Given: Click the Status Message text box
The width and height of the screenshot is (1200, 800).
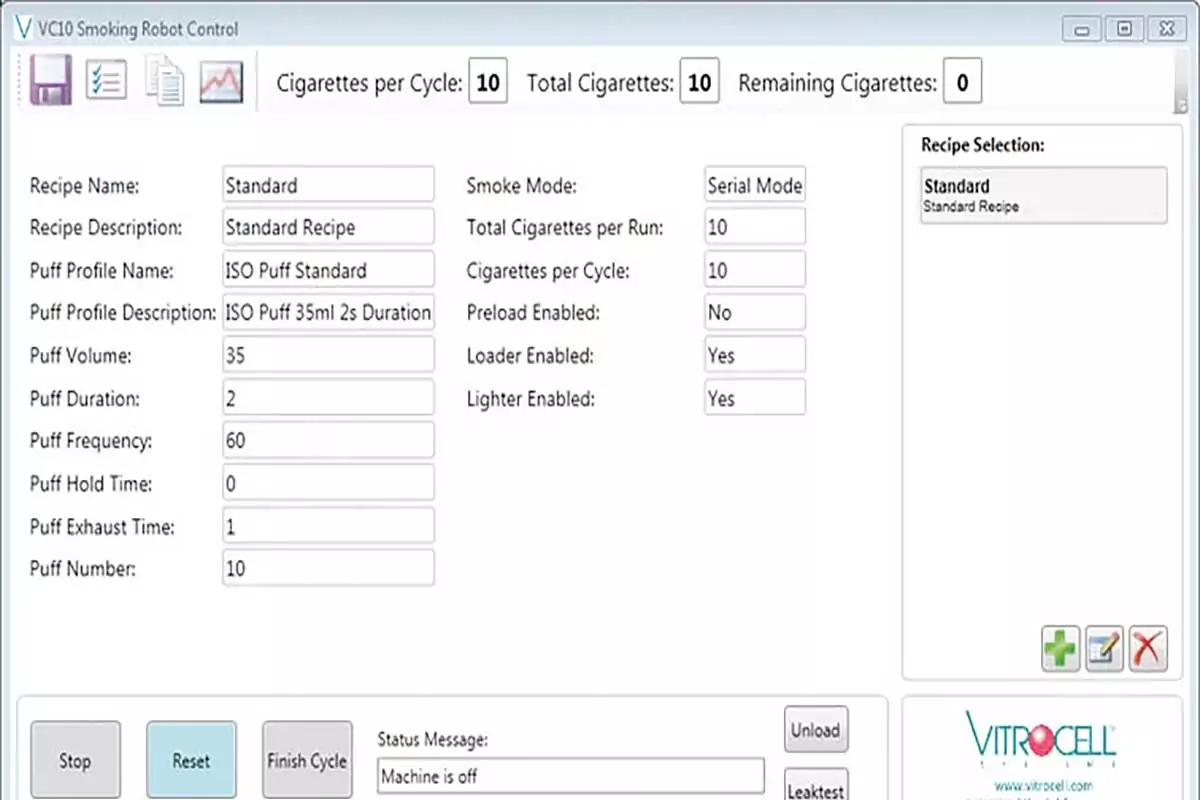Looking at the screenshot, I should [570, 776].
